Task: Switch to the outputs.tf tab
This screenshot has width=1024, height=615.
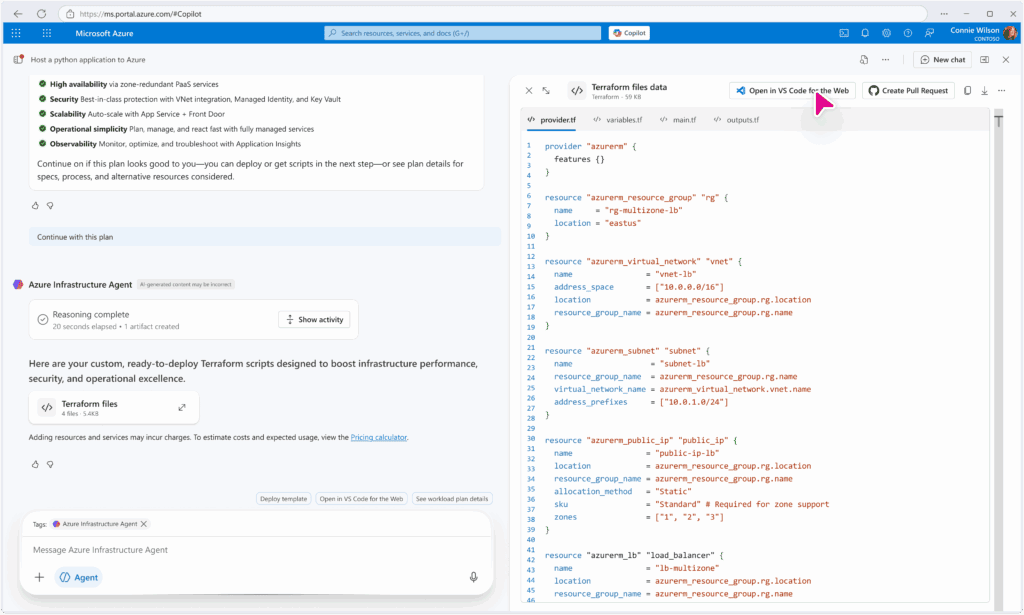Action: pos(736,120)
